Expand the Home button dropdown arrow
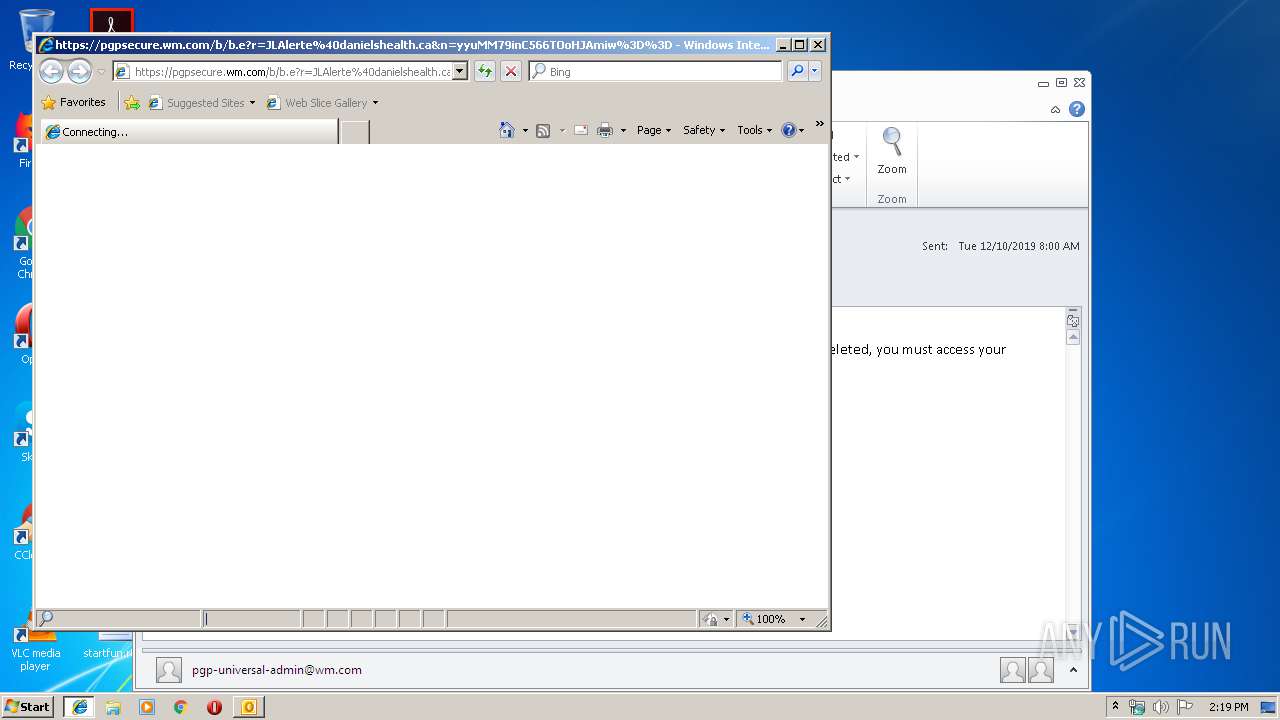The width and height of the screenshot is (1280, 720). coord(525,130)
